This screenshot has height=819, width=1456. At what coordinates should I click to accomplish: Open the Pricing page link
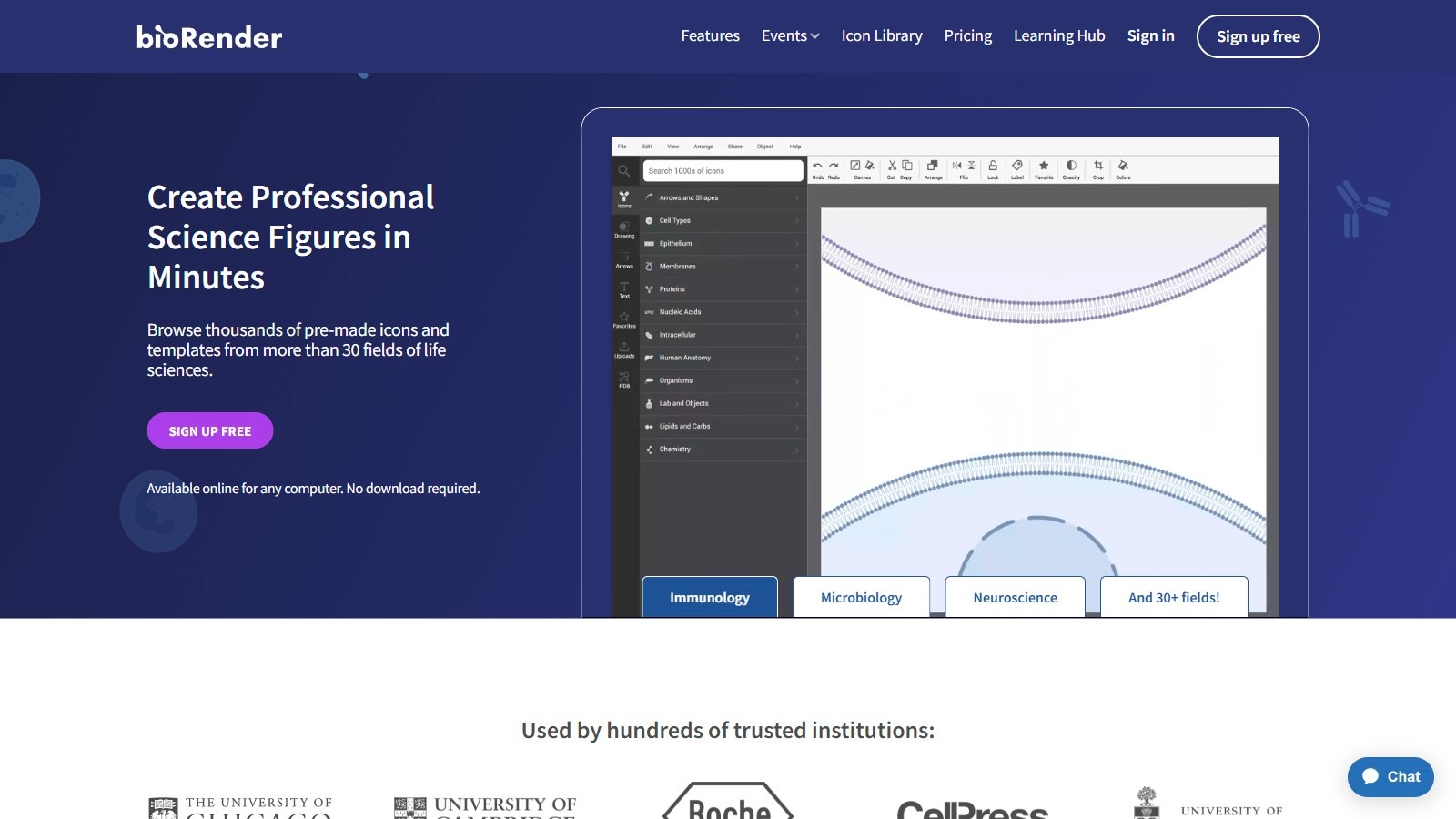pos(967,36)
